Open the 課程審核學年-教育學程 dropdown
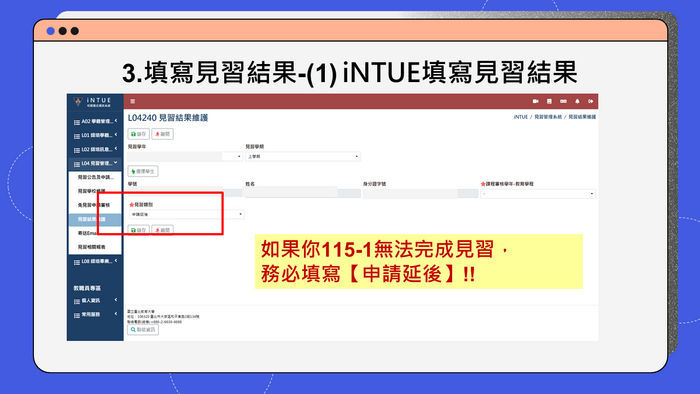The image size is (700, 394). 538,194
